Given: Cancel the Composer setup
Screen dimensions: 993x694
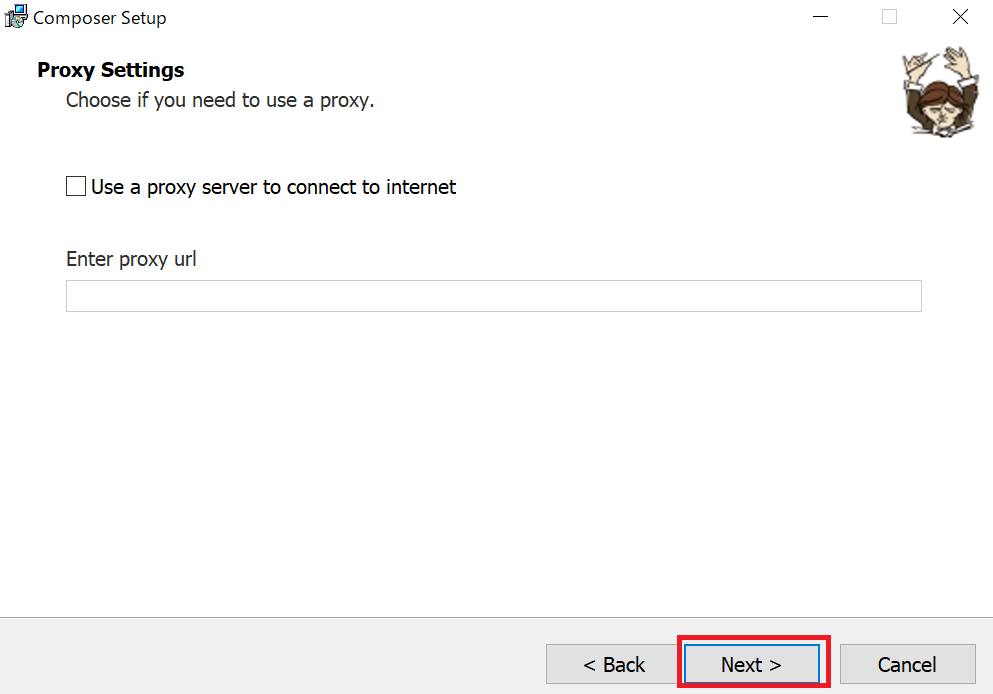Looking at the screenshot, I should point(907,664).
